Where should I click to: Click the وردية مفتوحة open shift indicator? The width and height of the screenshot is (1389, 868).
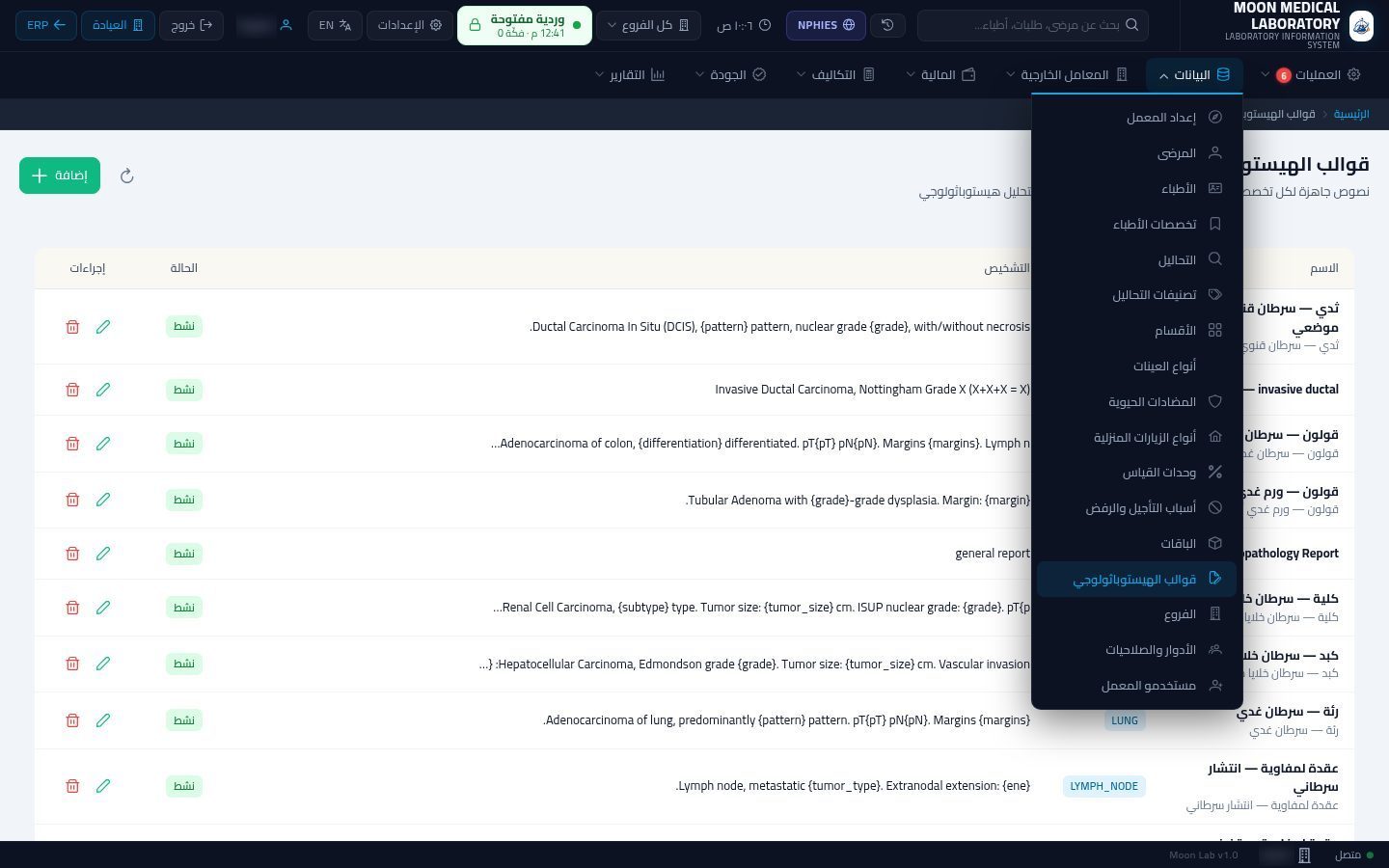525,25
